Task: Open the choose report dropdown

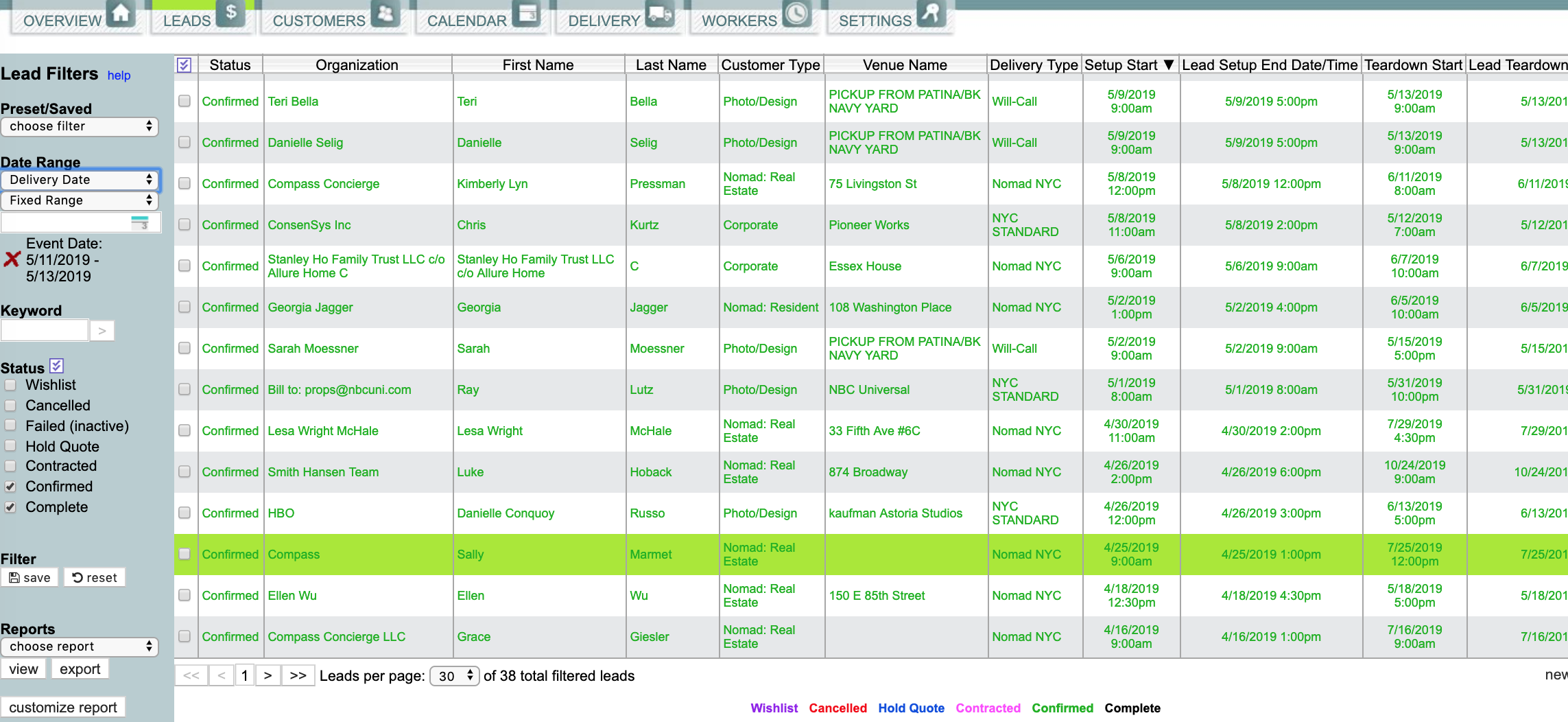Action: point(80,647)
